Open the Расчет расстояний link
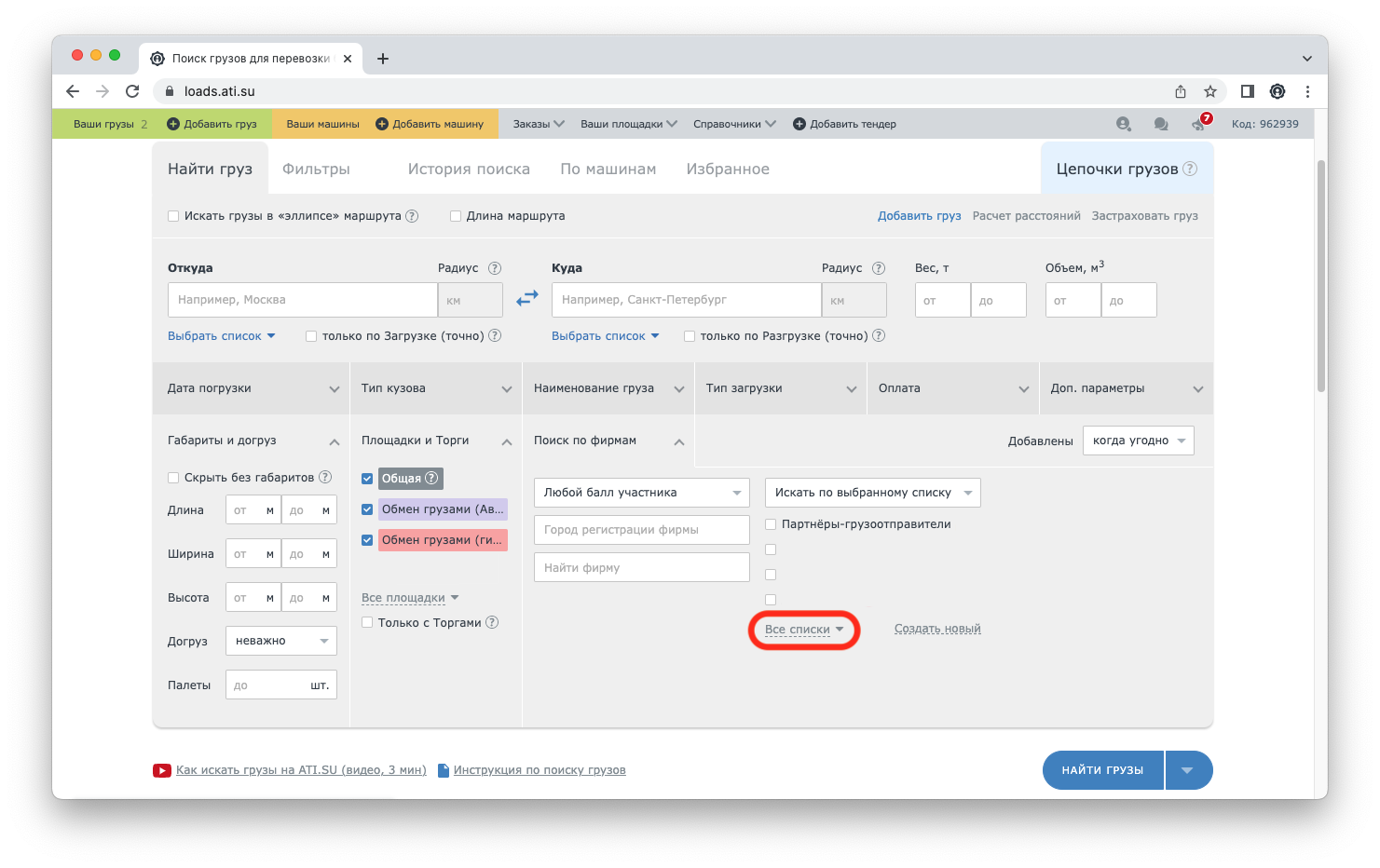1380x868 pixels. pos(1027,216)
